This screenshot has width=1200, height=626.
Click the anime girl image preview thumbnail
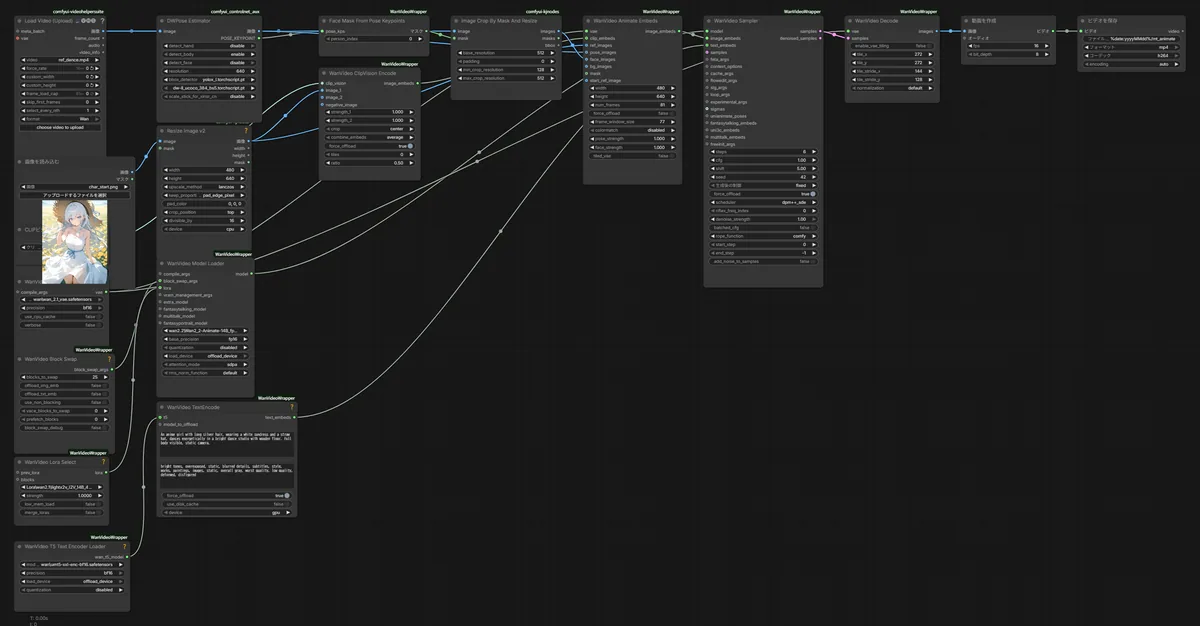[75, 240]
